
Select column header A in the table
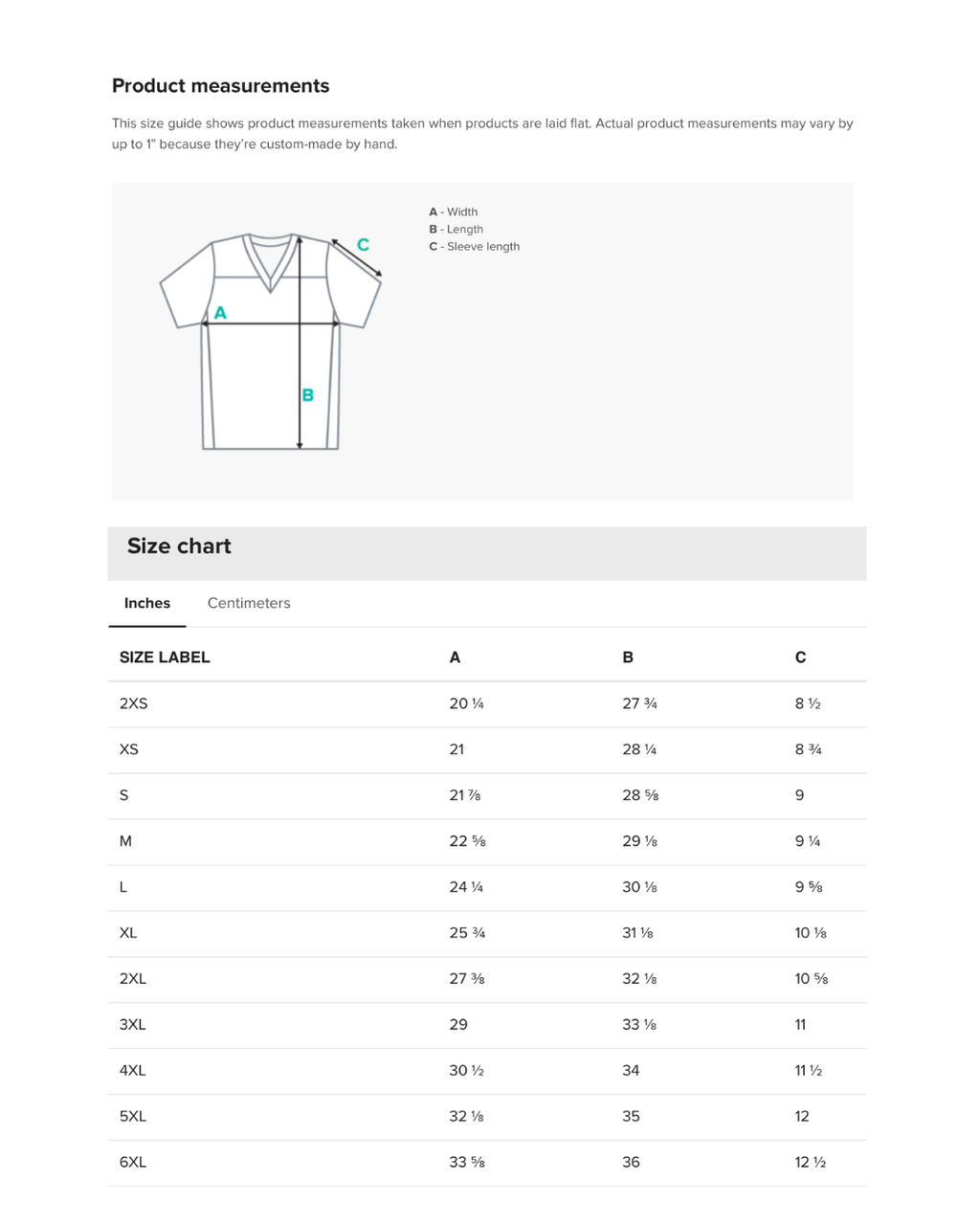(455, 657)
